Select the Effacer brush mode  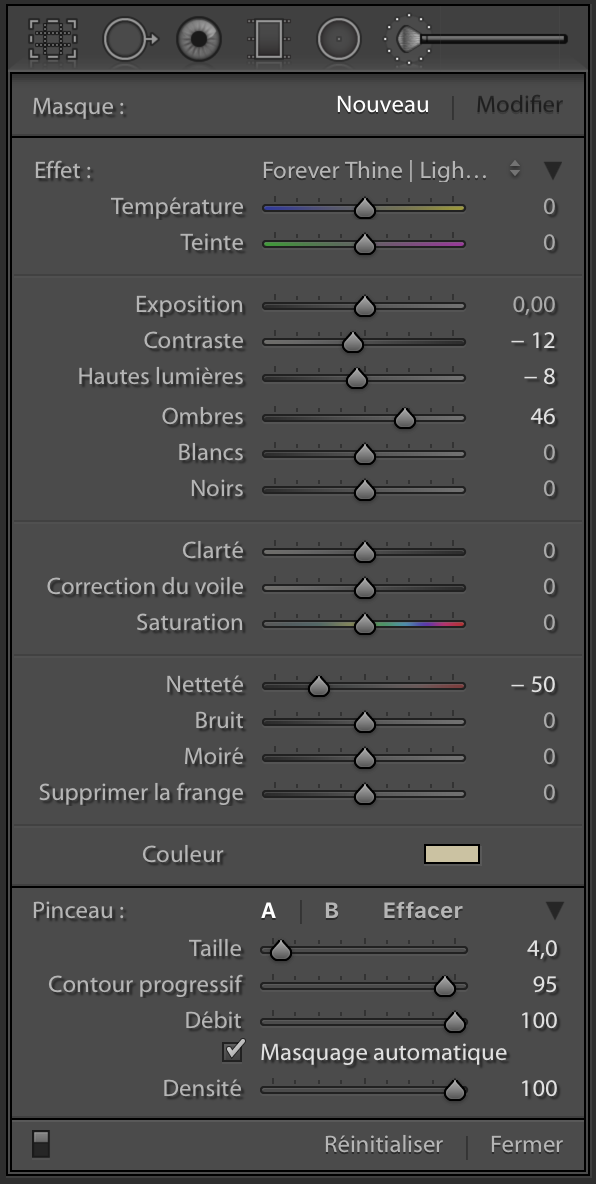tap(423, 911)
